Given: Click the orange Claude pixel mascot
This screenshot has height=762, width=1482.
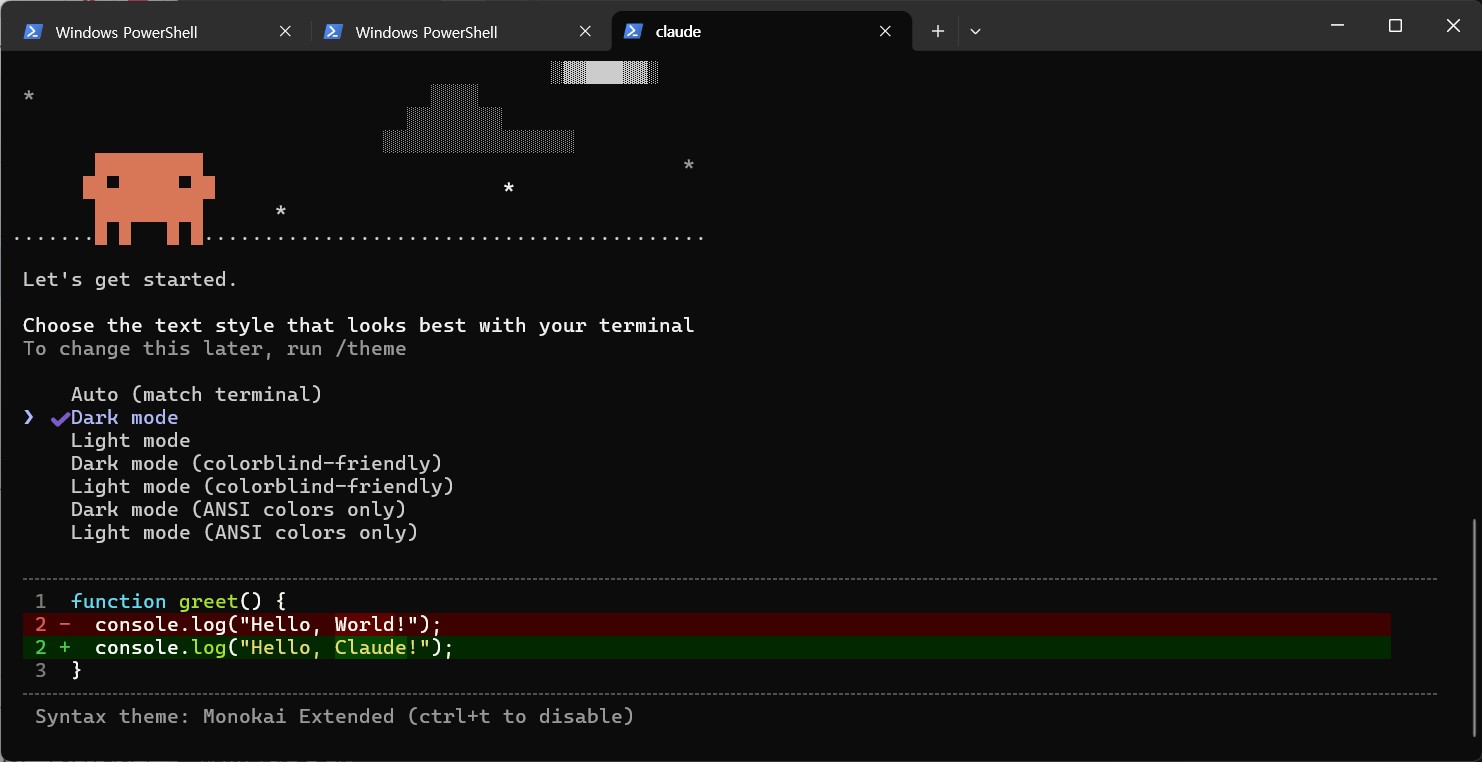Looking at the screenshot, I should [149, 199].
